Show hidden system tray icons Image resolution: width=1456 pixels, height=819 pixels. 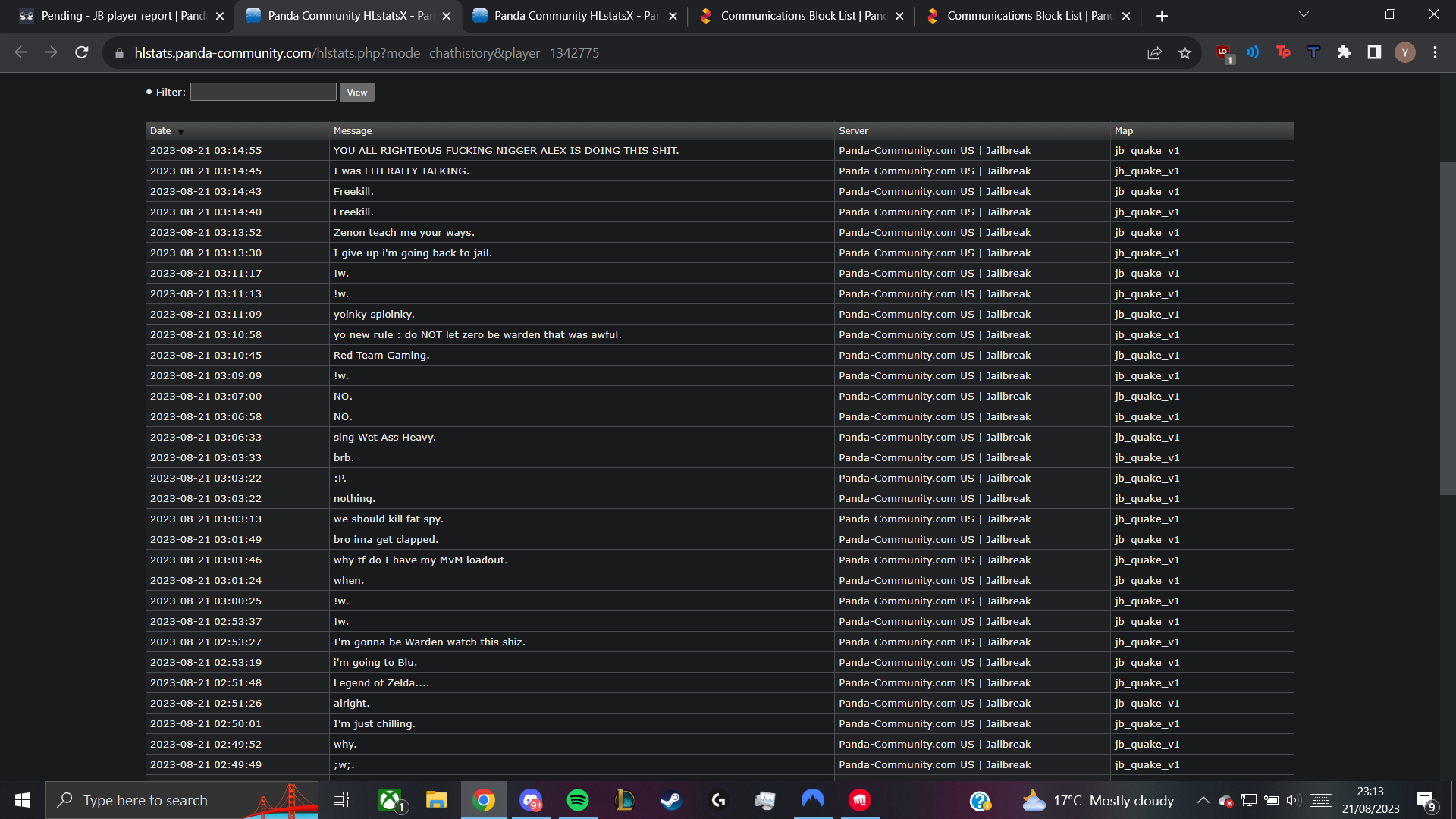(1203, 800)
